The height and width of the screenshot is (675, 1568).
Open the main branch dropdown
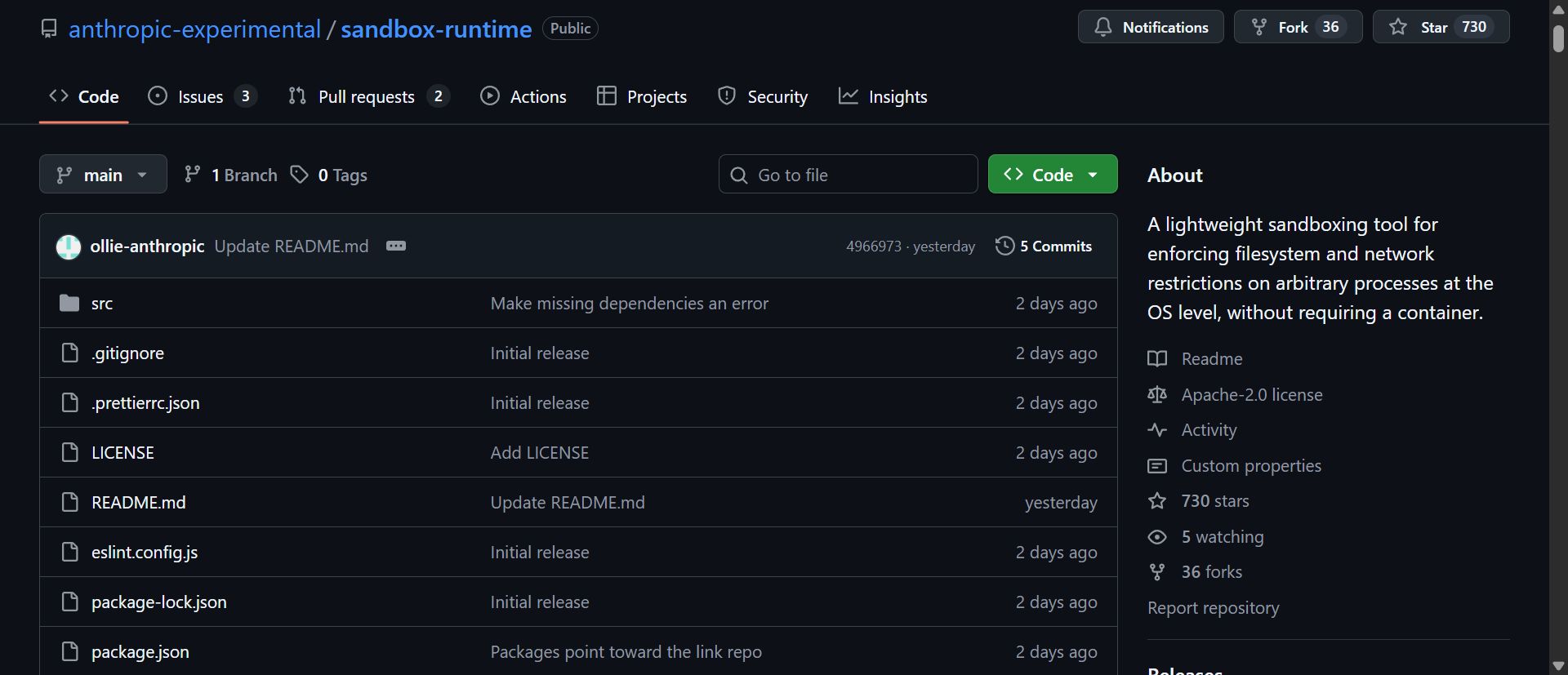pos(103,175)
